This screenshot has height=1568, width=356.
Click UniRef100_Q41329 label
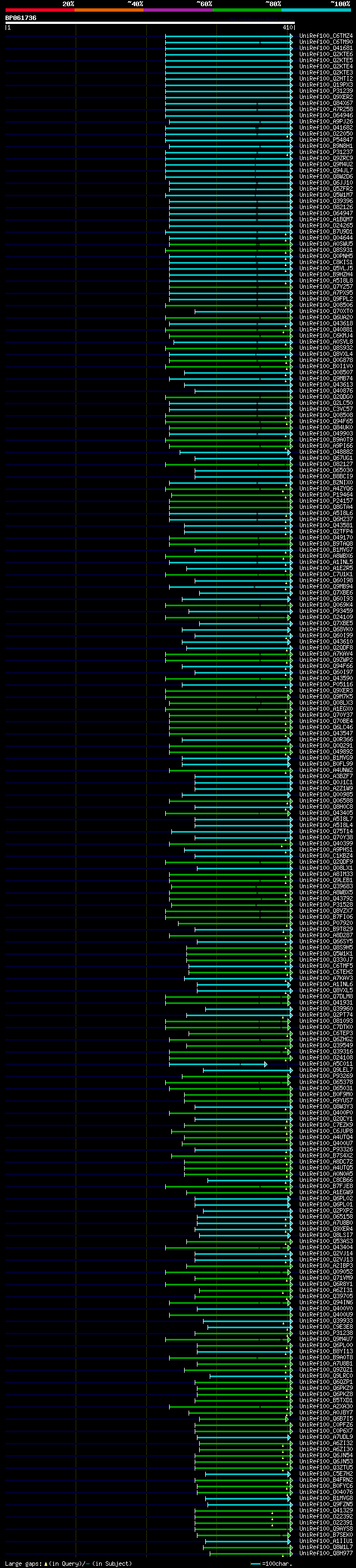[x=326, y=1510]
